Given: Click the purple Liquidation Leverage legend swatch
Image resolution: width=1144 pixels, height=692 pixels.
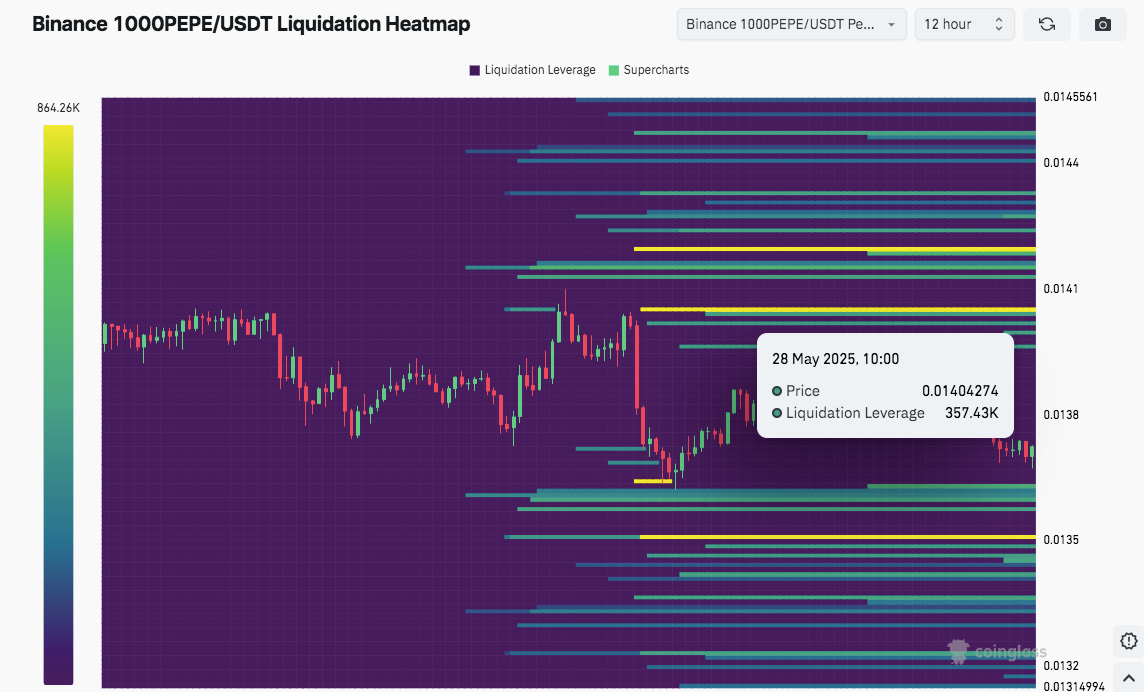Looking at the screenshot, I should click(474, 70).
